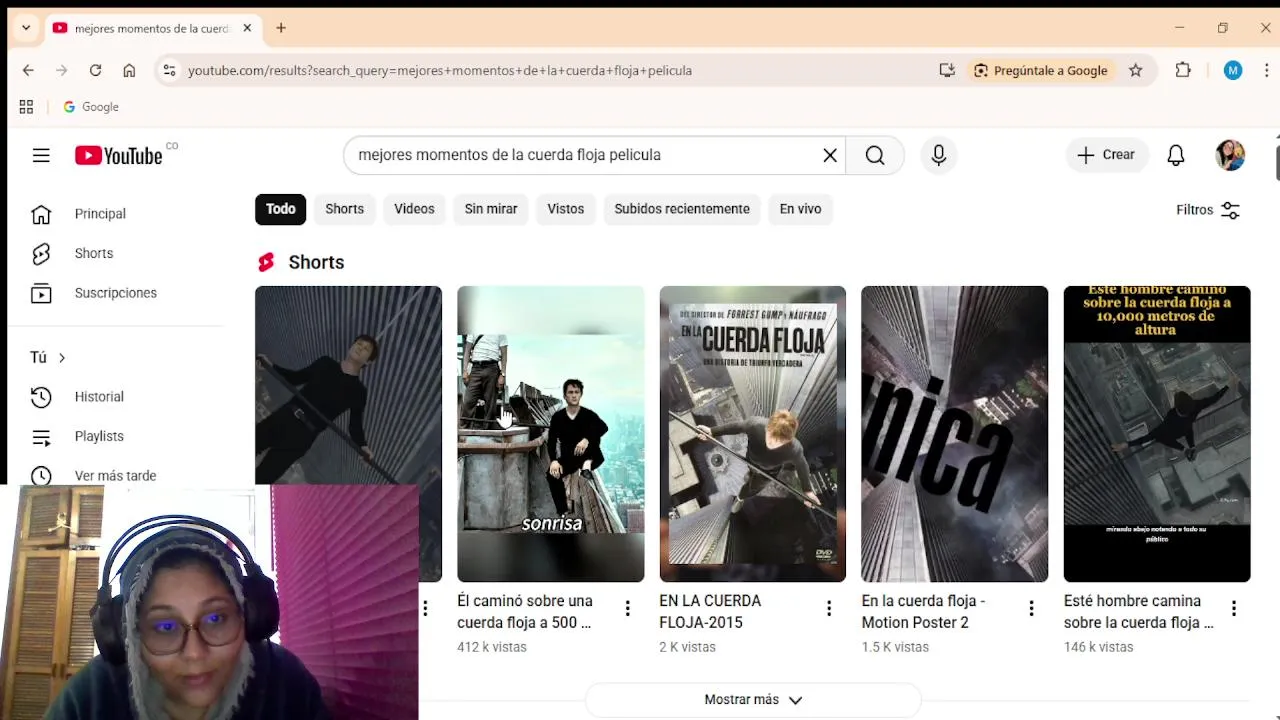Open options menu for 'Él caminó sobre una cuerda floja'

627,608
